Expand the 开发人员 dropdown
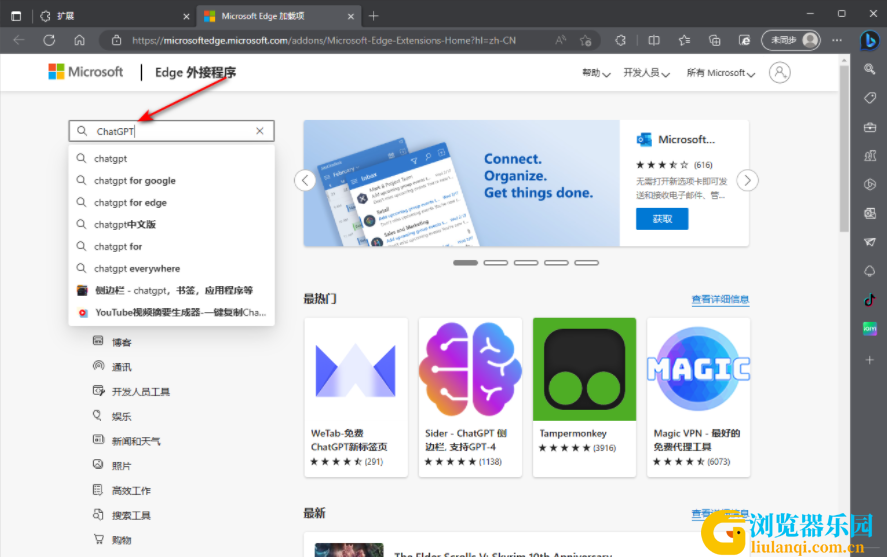 [x=646, y=73]
